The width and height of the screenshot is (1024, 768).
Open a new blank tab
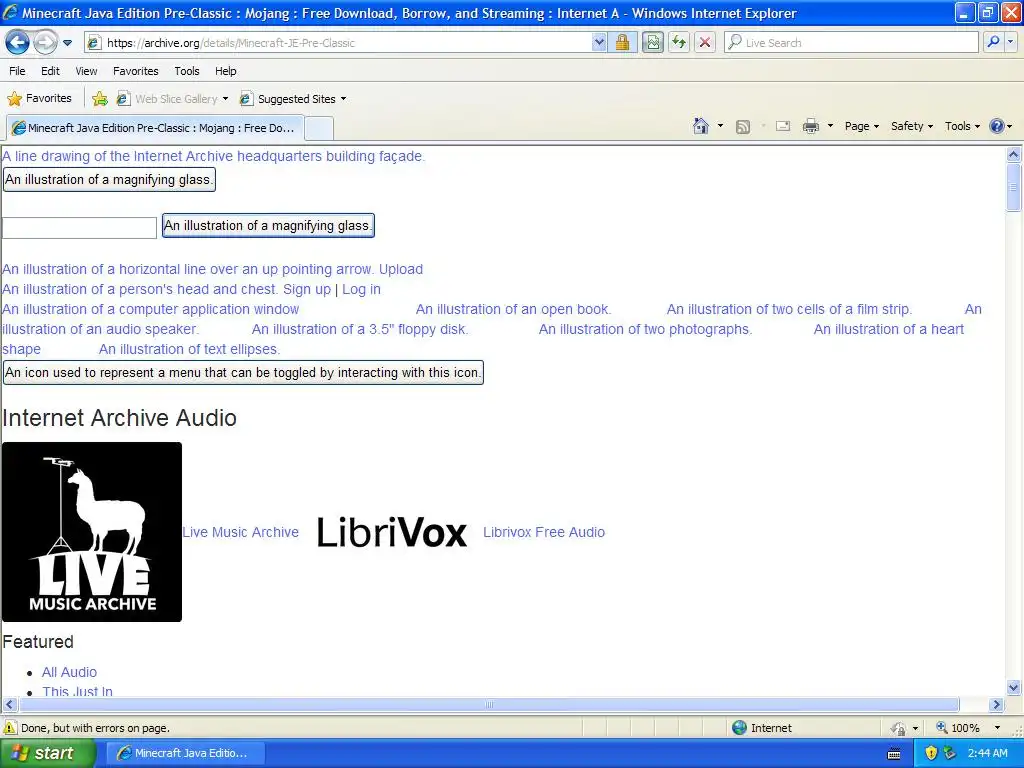pos(319,128)
